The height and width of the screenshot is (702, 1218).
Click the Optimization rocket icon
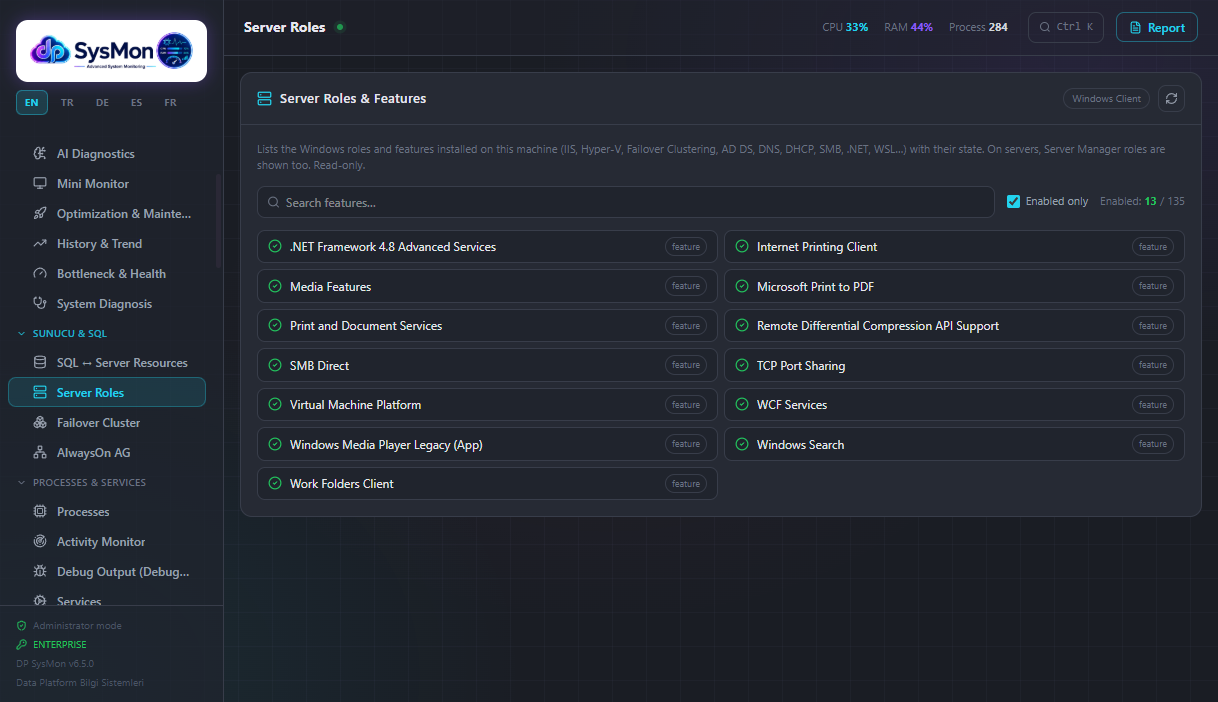click(x=40, y=214)
